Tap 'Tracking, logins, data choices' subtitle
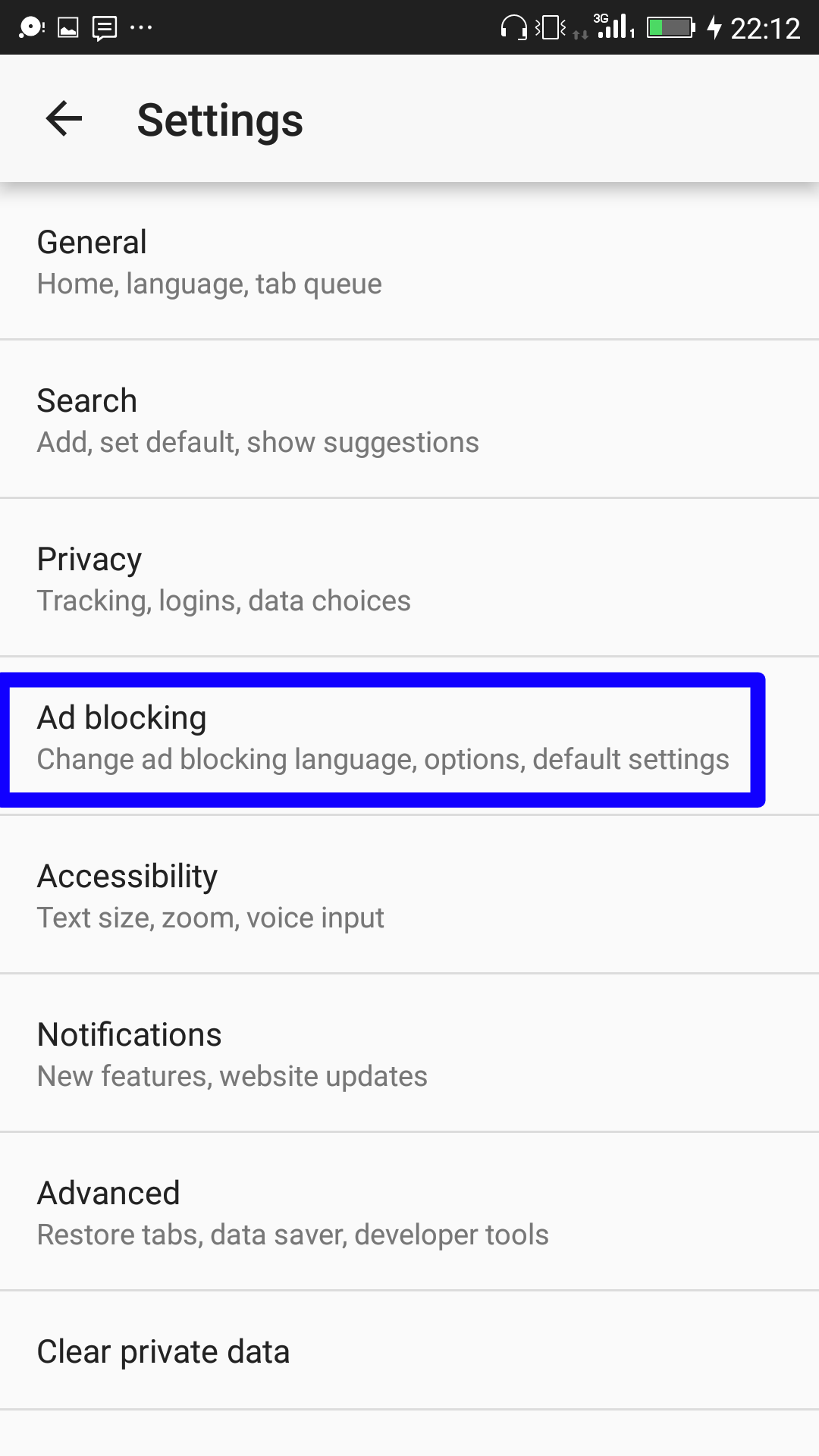The height and width of the screenshot is (1456, 819). pyautogui.click(x=224, y=601)
